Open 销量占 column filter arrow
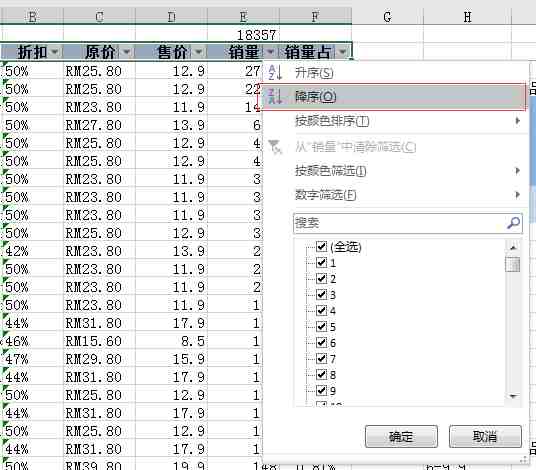 click(343, 52)
